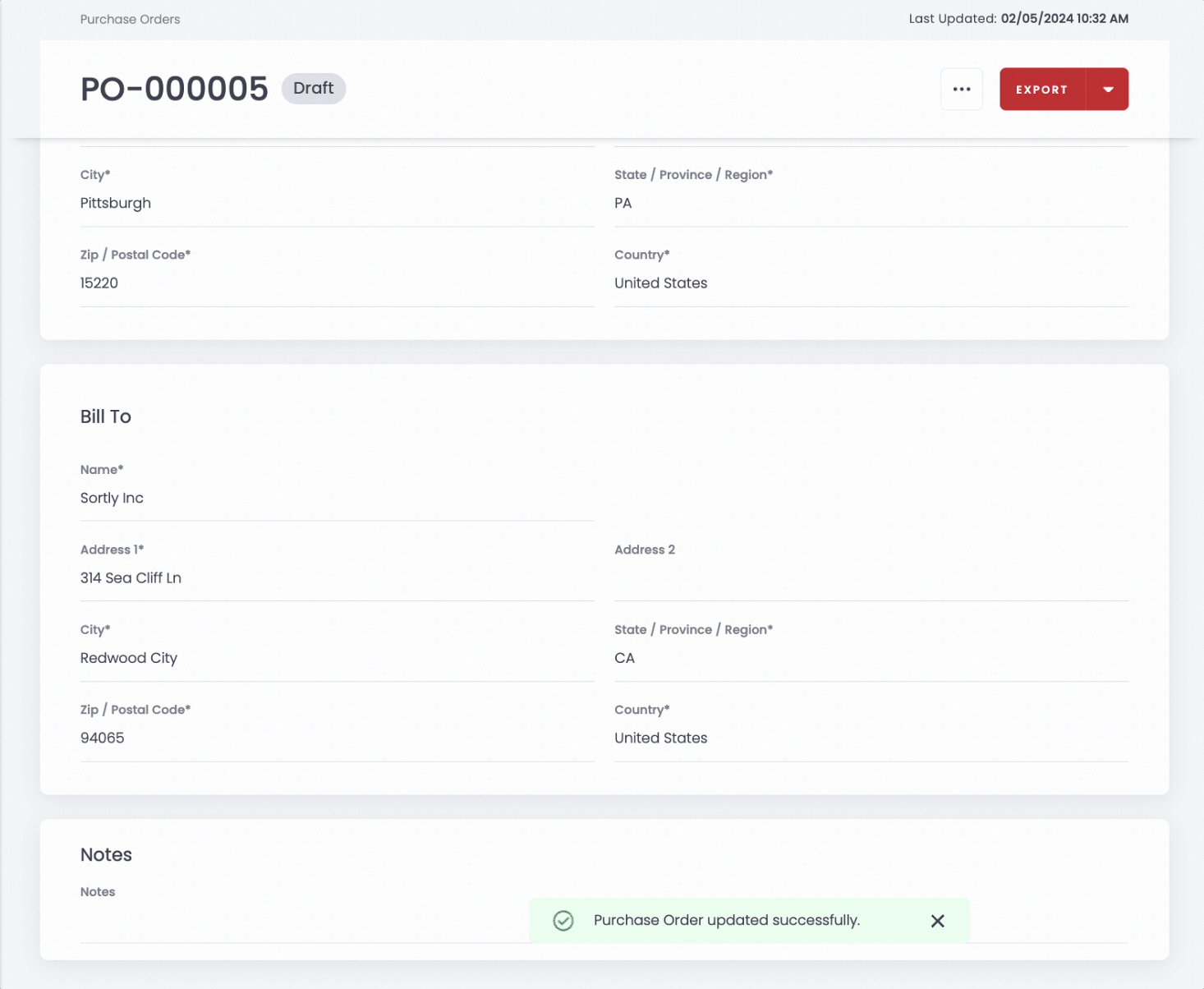The width and height of the screenshot is (1204, 989).
Task: Click the Ship To City field Pittsburgh
Action: pyautogui.click(x=337, y=203)
